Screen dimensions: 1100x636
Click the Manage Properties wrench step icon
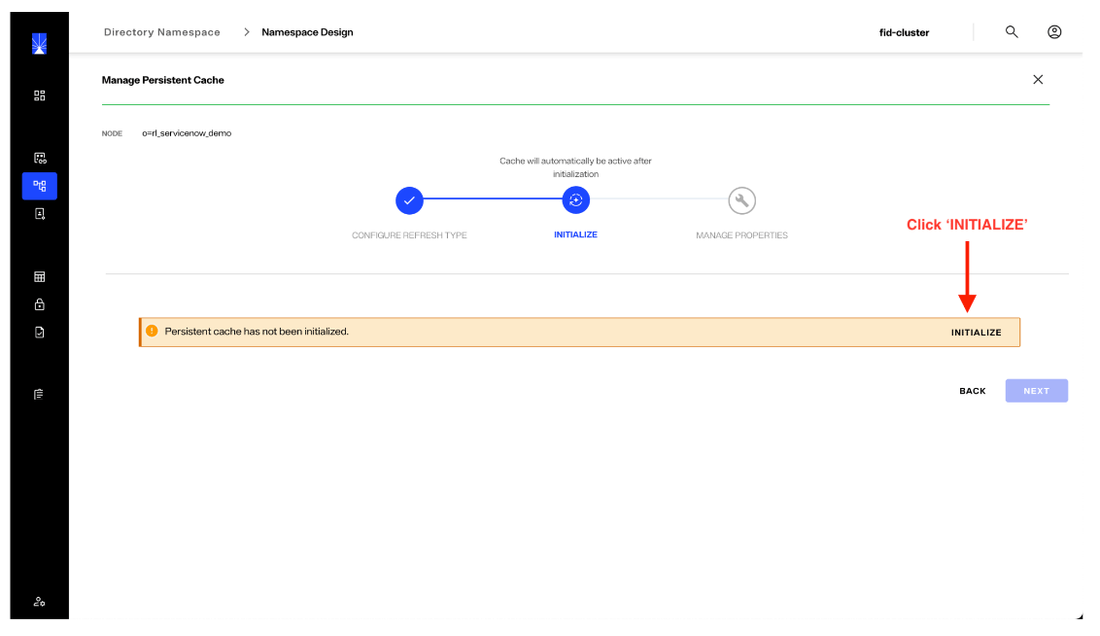pyautogui.click(x=742, y=201)
